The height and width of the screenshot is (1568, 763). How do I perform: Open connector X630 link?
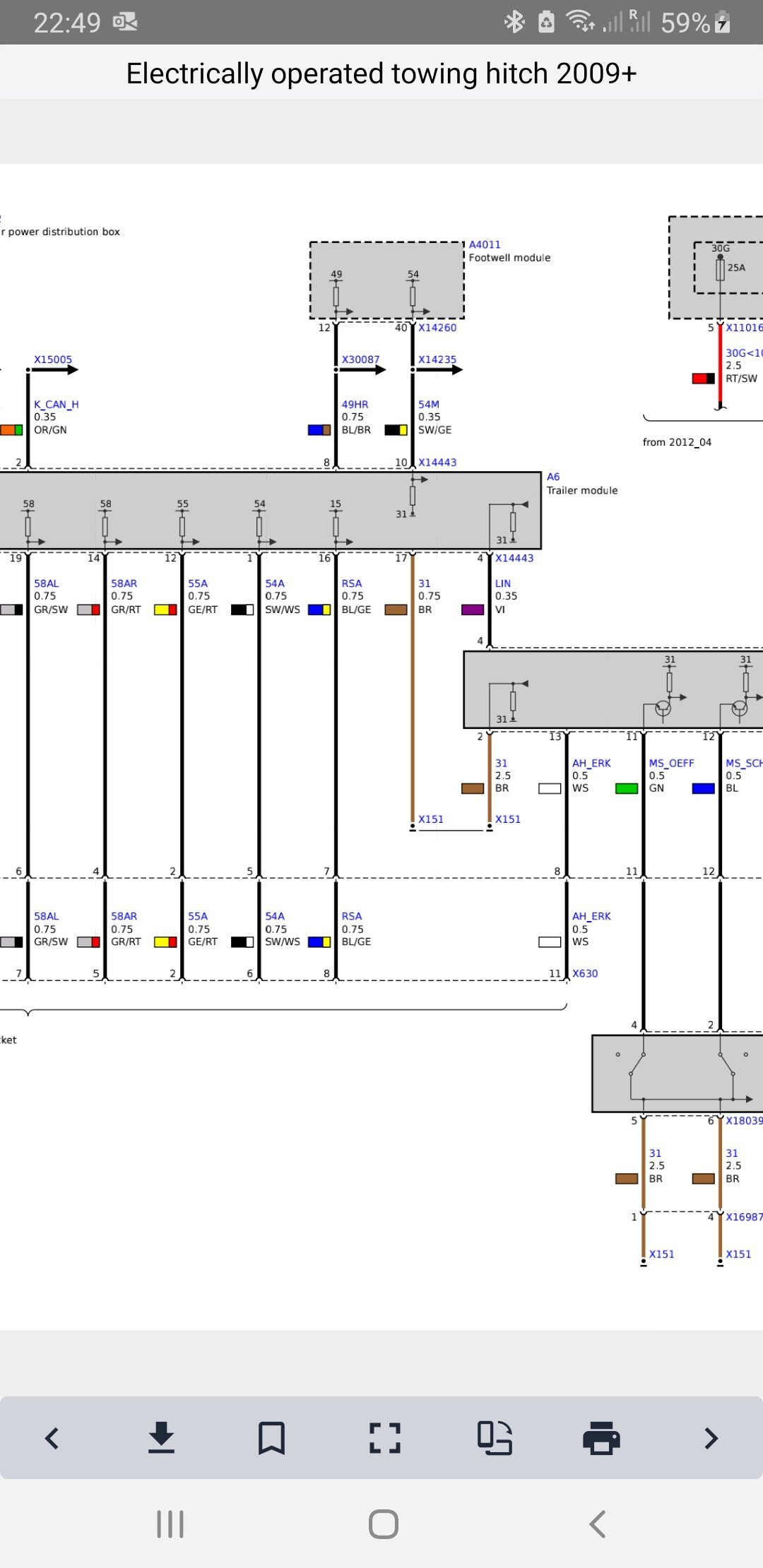[585, 973]
